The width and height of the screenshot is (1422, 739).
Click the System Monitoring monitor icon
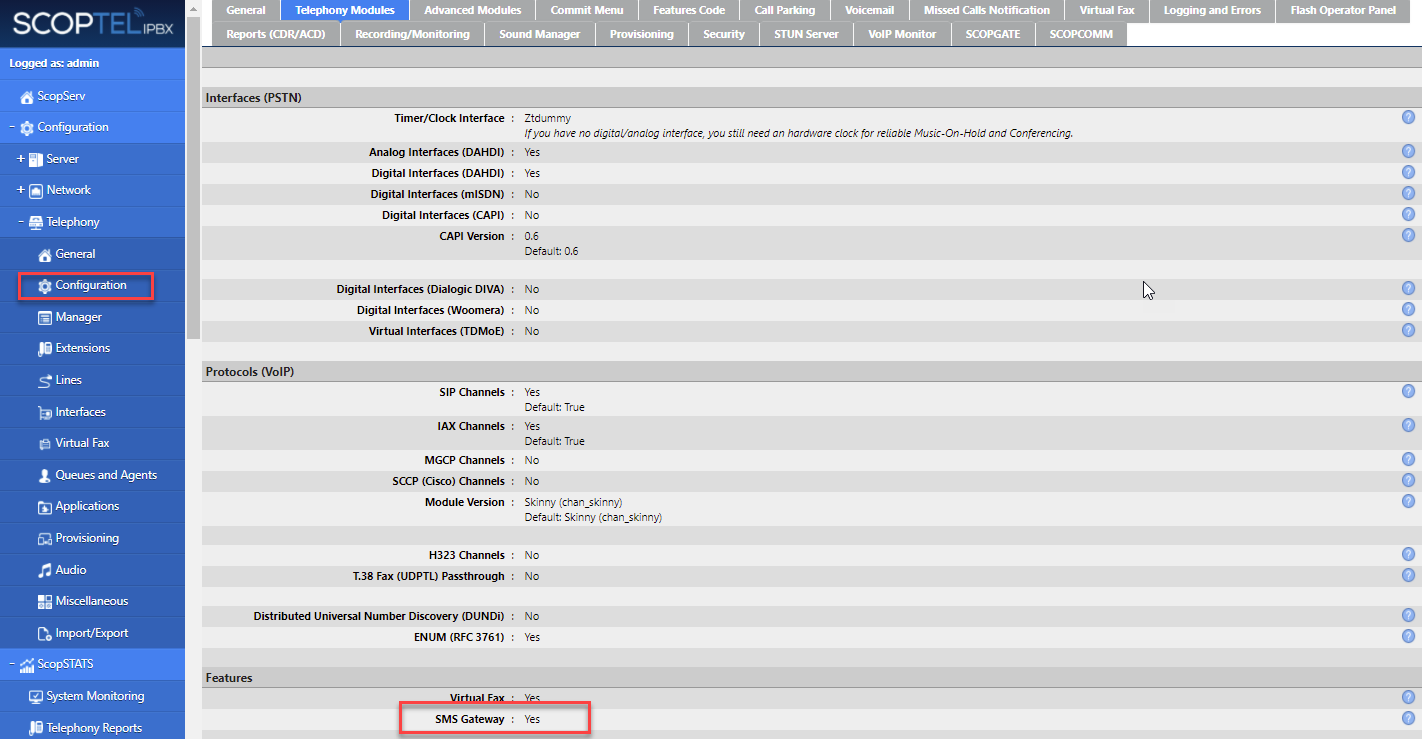(36, 697)
